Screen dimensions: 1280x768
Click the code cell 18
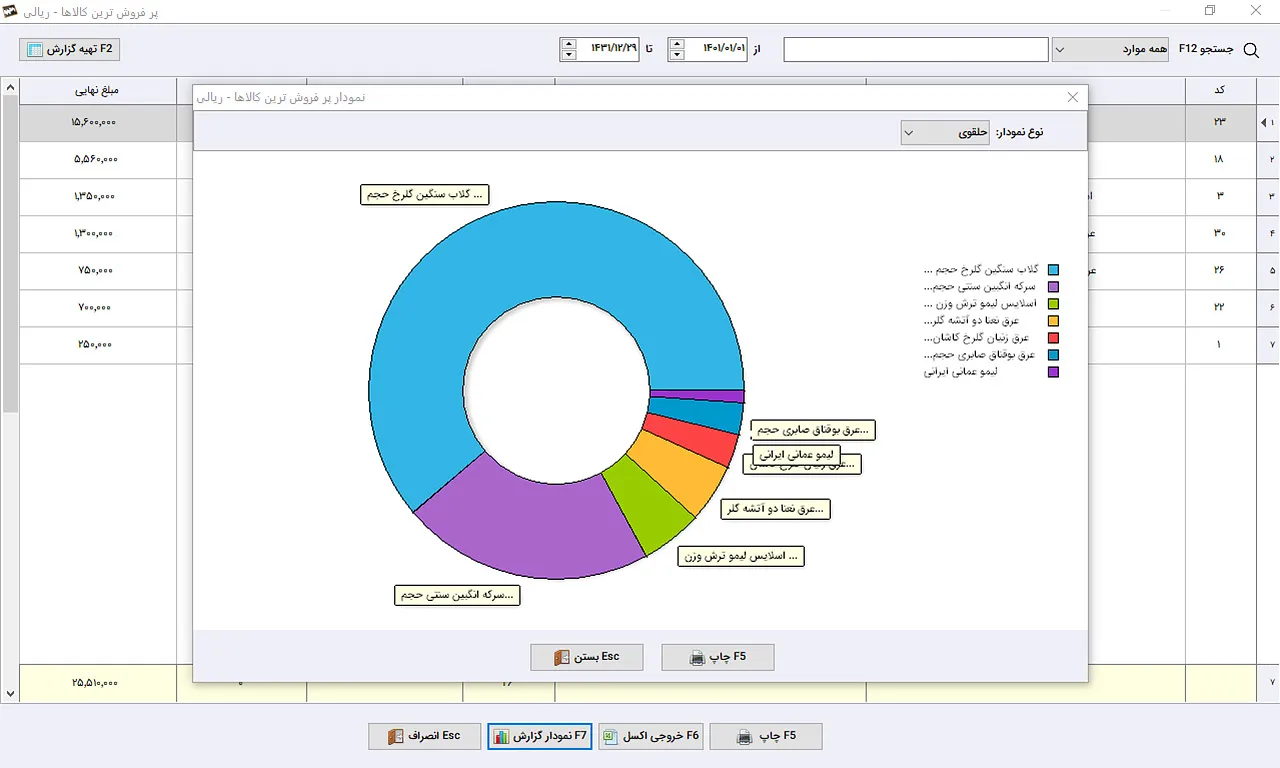tap(1219, 159)
